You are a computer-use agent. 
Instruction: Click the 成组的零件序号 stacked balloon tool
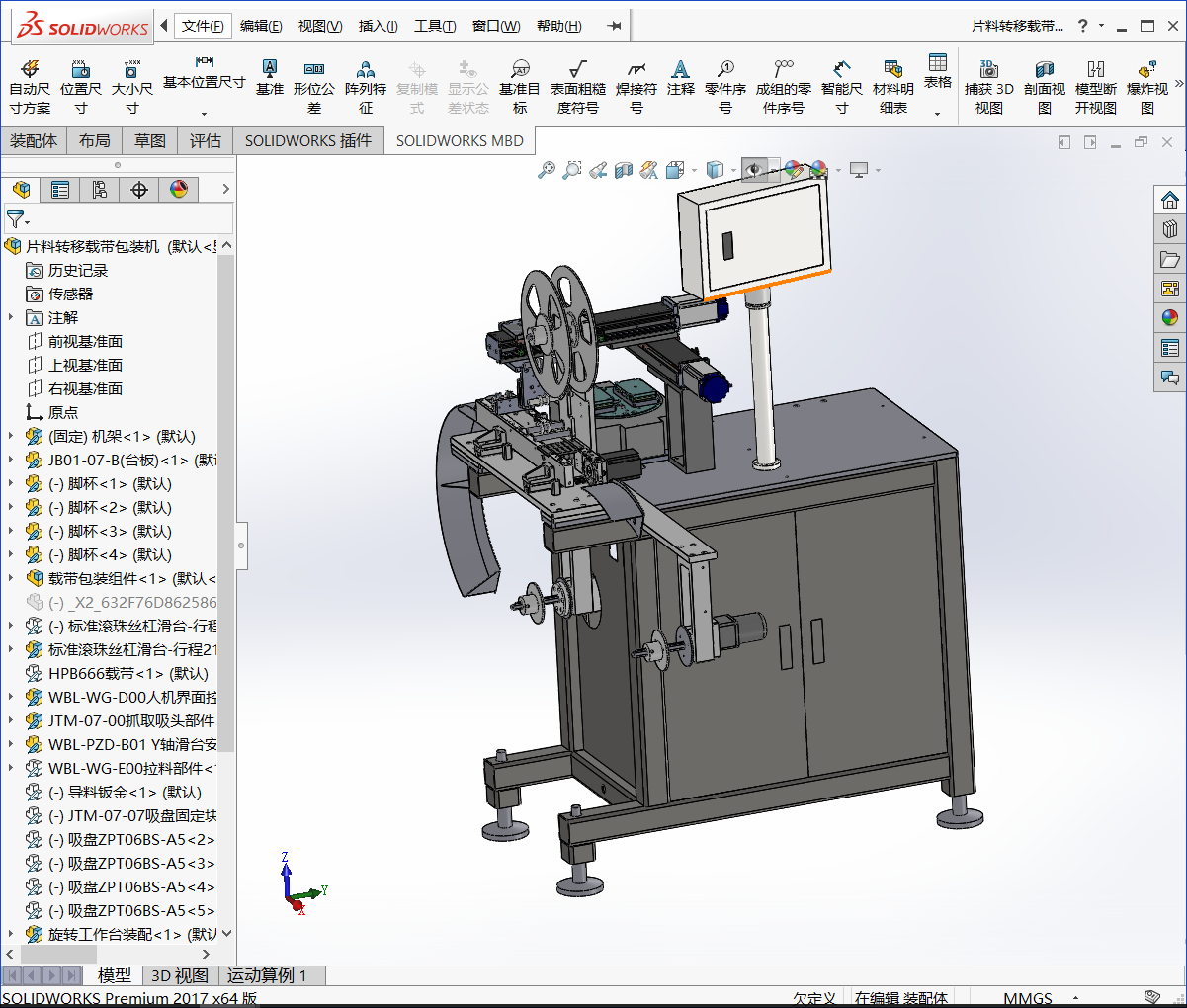point(784,86)
